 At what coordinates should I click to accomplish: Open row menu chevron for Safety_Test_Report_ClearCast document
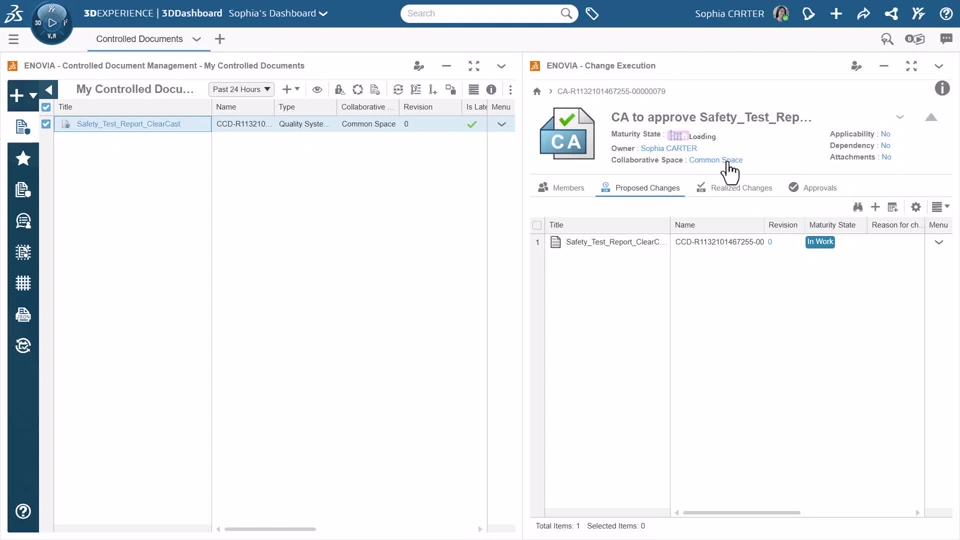pyautogui.click(x=501, y=124)
